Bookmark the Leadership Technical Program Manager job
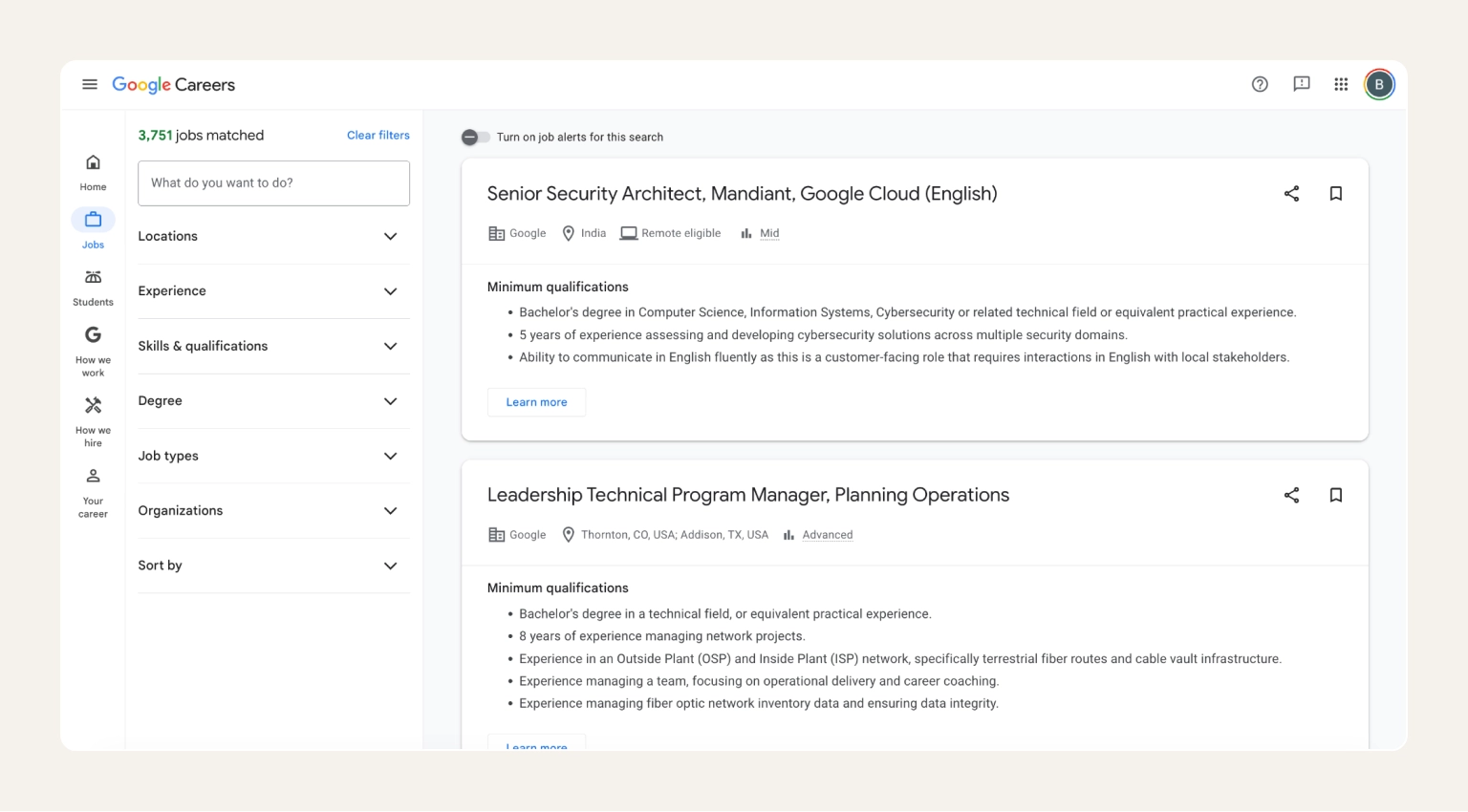Image resolution: width=1468 pixels, height=812 pixels. (1336, 495)
